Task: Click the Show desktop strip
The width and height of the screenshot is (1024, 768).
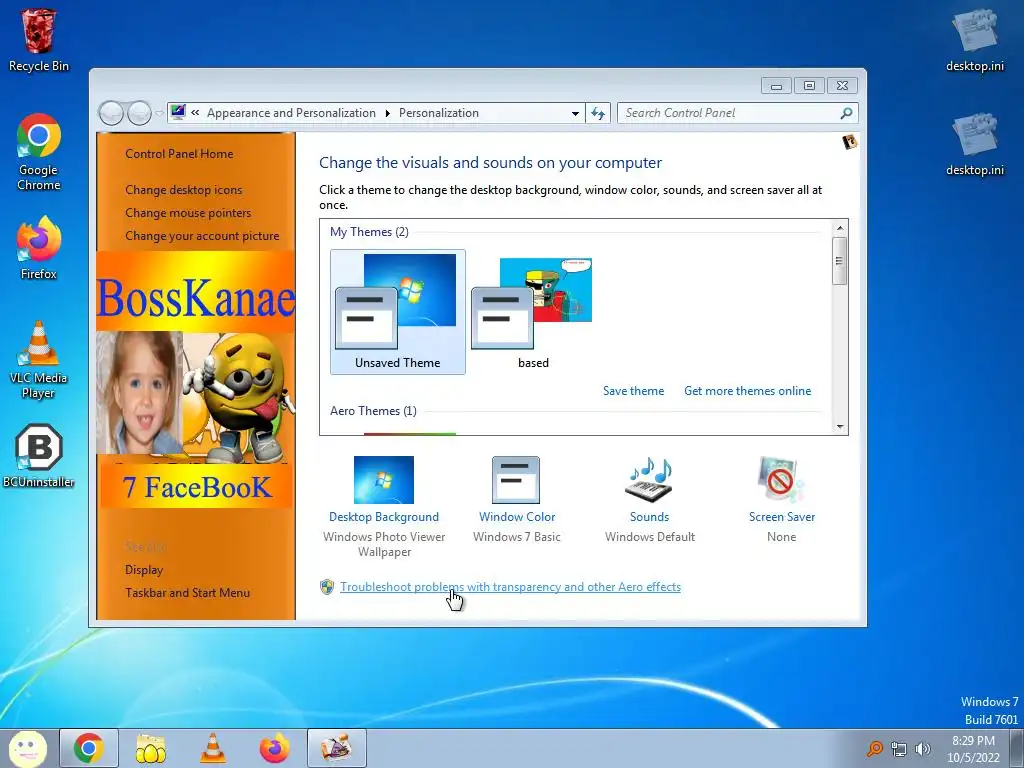Action: click(1017, 748)
